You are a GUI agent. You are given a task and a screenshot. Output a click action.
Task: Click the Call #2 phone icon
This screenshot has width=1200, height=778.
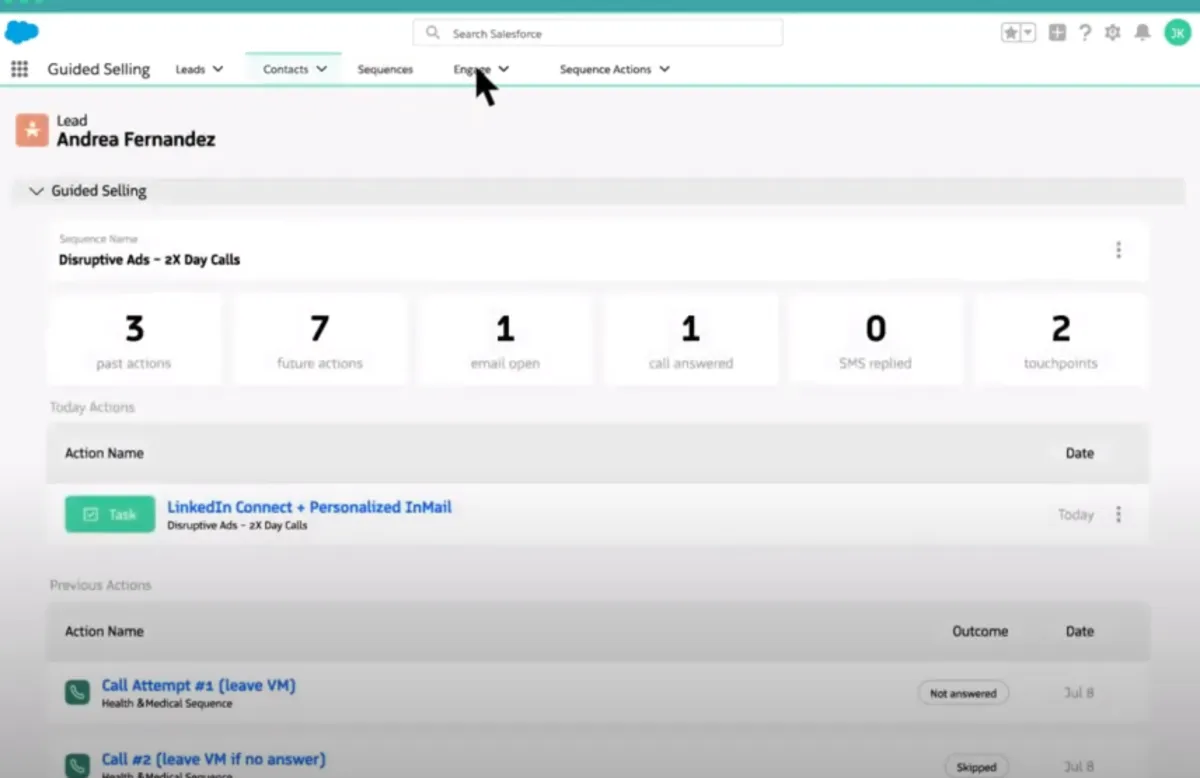click(x=77, y=766)
